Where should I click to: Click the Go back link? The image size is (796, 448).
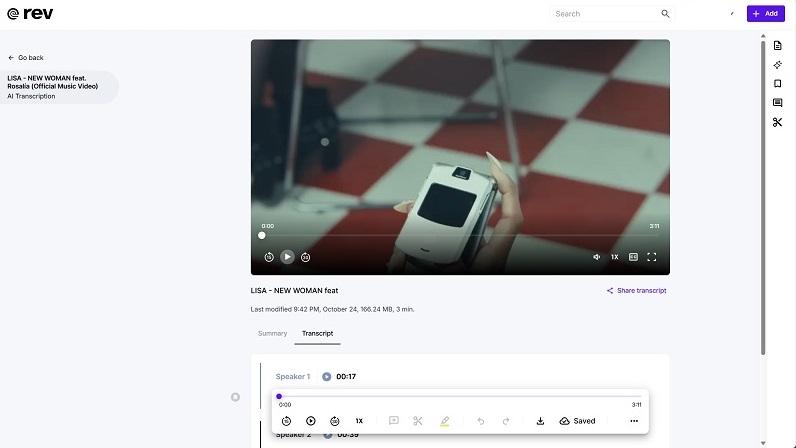tap(26, 57)
